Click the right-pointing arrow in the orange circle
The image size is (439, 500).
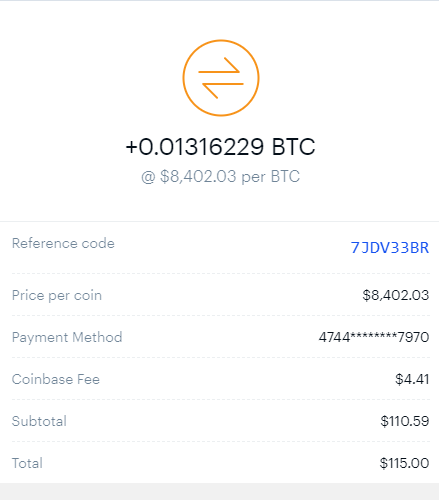click(219, 68)
